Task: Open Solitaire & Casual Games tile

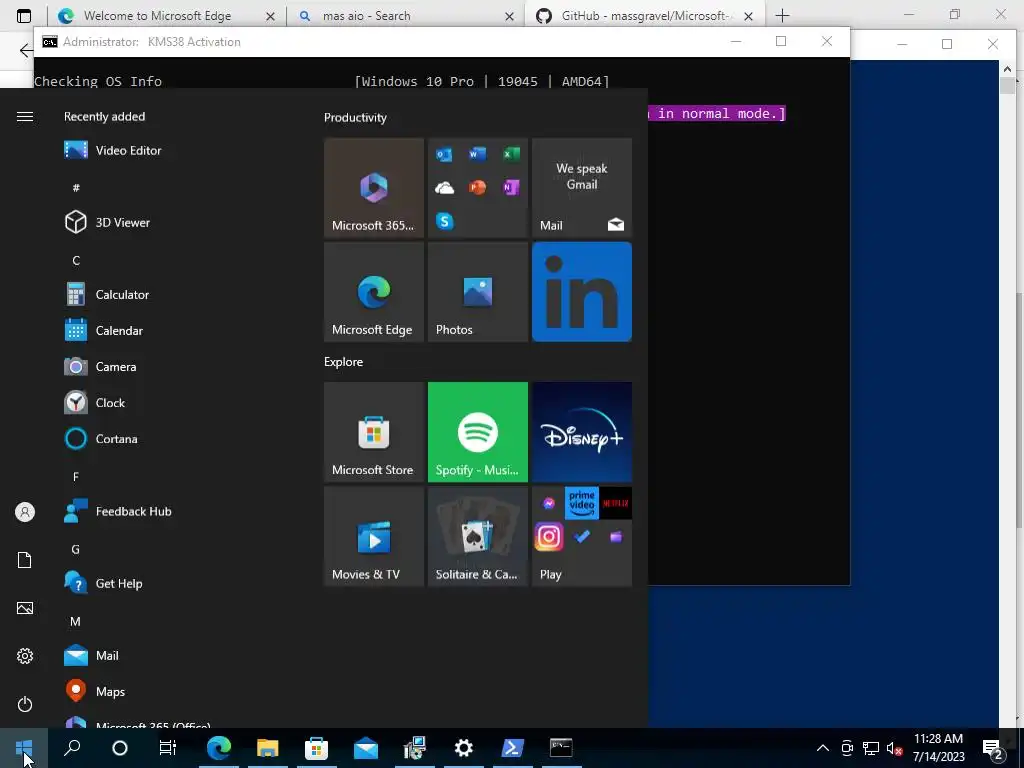Action: (477, 536)
